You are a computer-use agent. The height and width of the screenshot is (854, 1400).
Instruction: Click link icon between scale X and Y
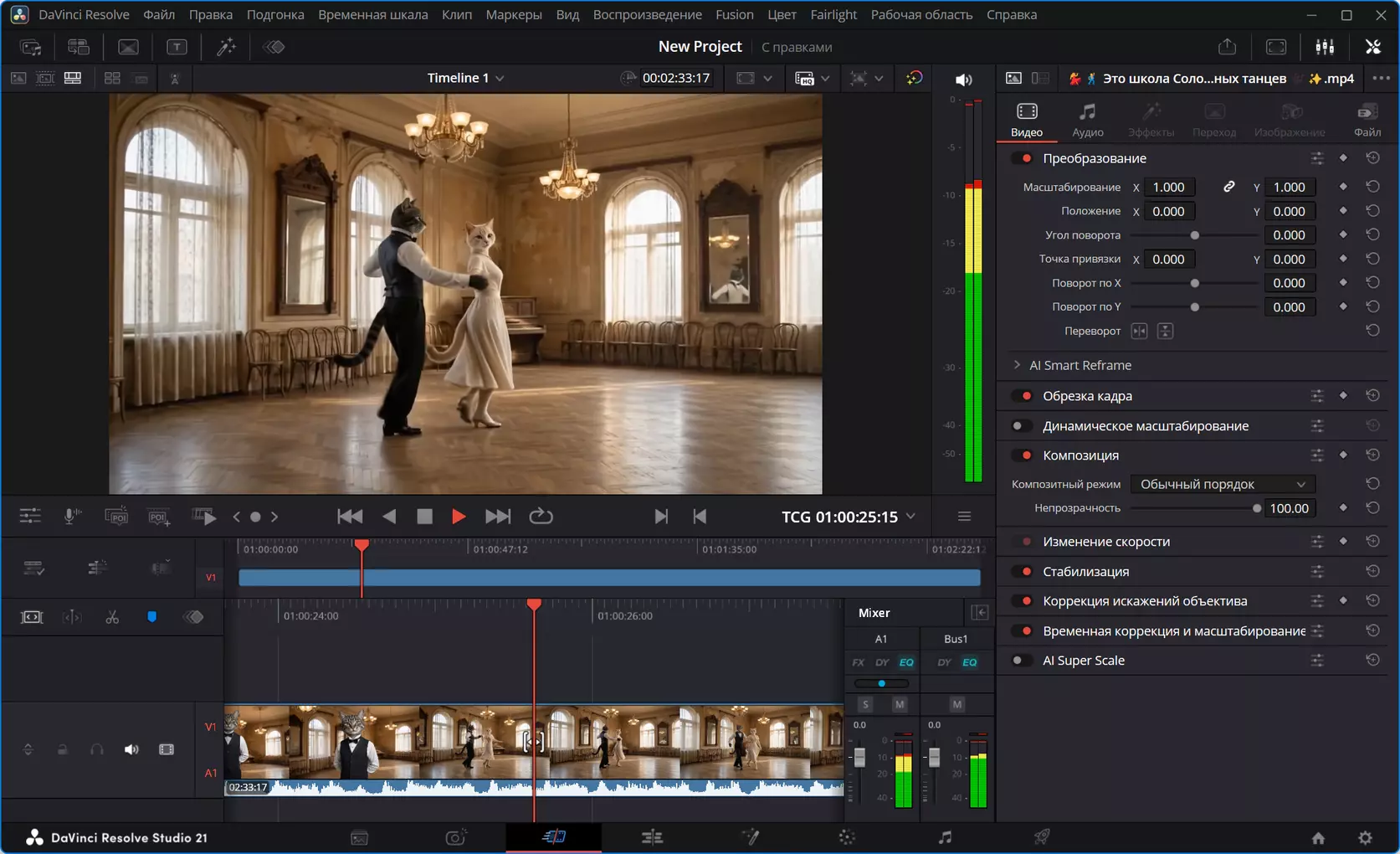point(1228,187)
